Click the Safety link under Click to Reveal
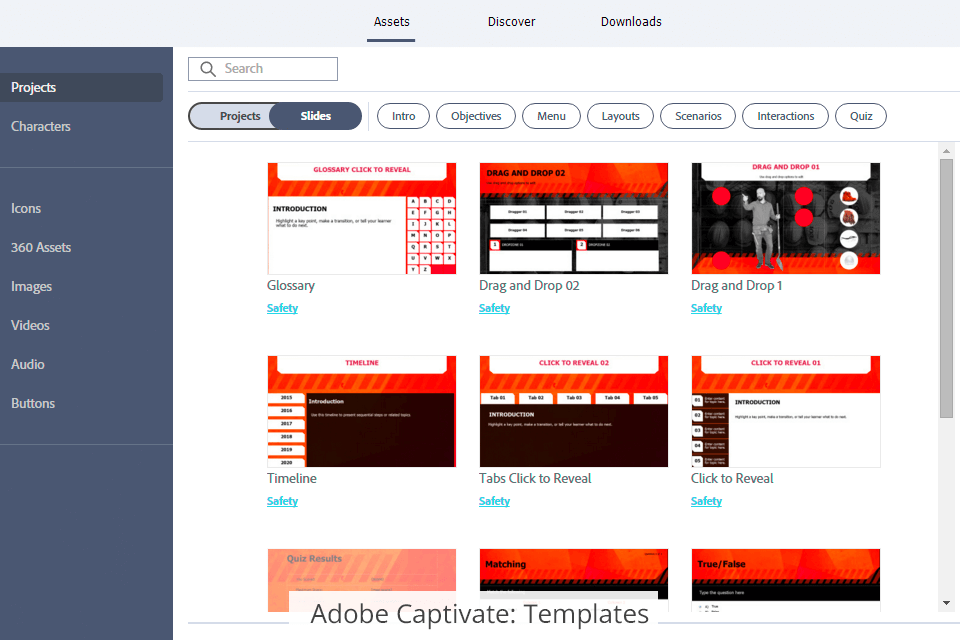This screenshot has width=960, height=640. click(x=706, y=501)
